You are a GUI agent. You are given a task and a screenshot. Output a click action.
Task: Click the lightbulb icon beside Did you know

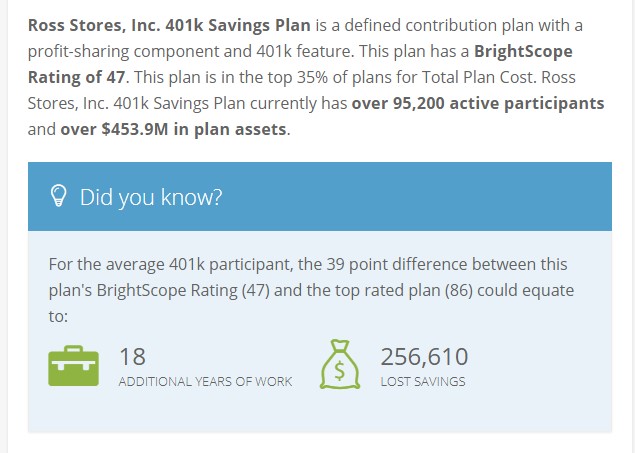pyautogui.click(x=59, y=197)
